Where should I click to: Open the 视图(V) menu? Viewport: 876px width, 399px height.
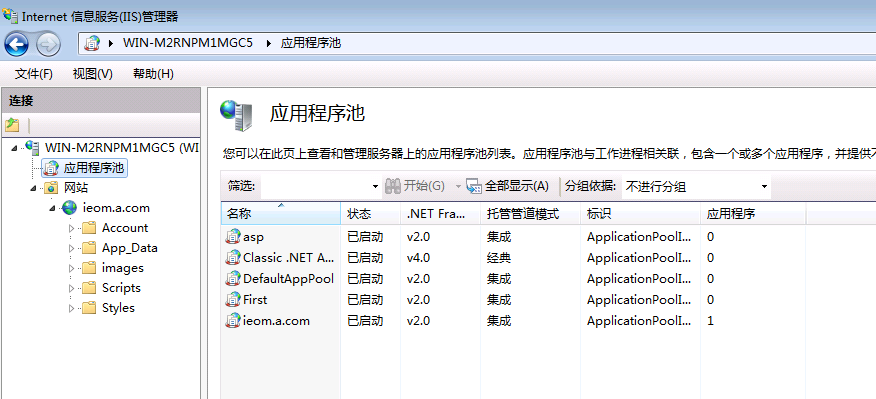(x=93, y=74)
